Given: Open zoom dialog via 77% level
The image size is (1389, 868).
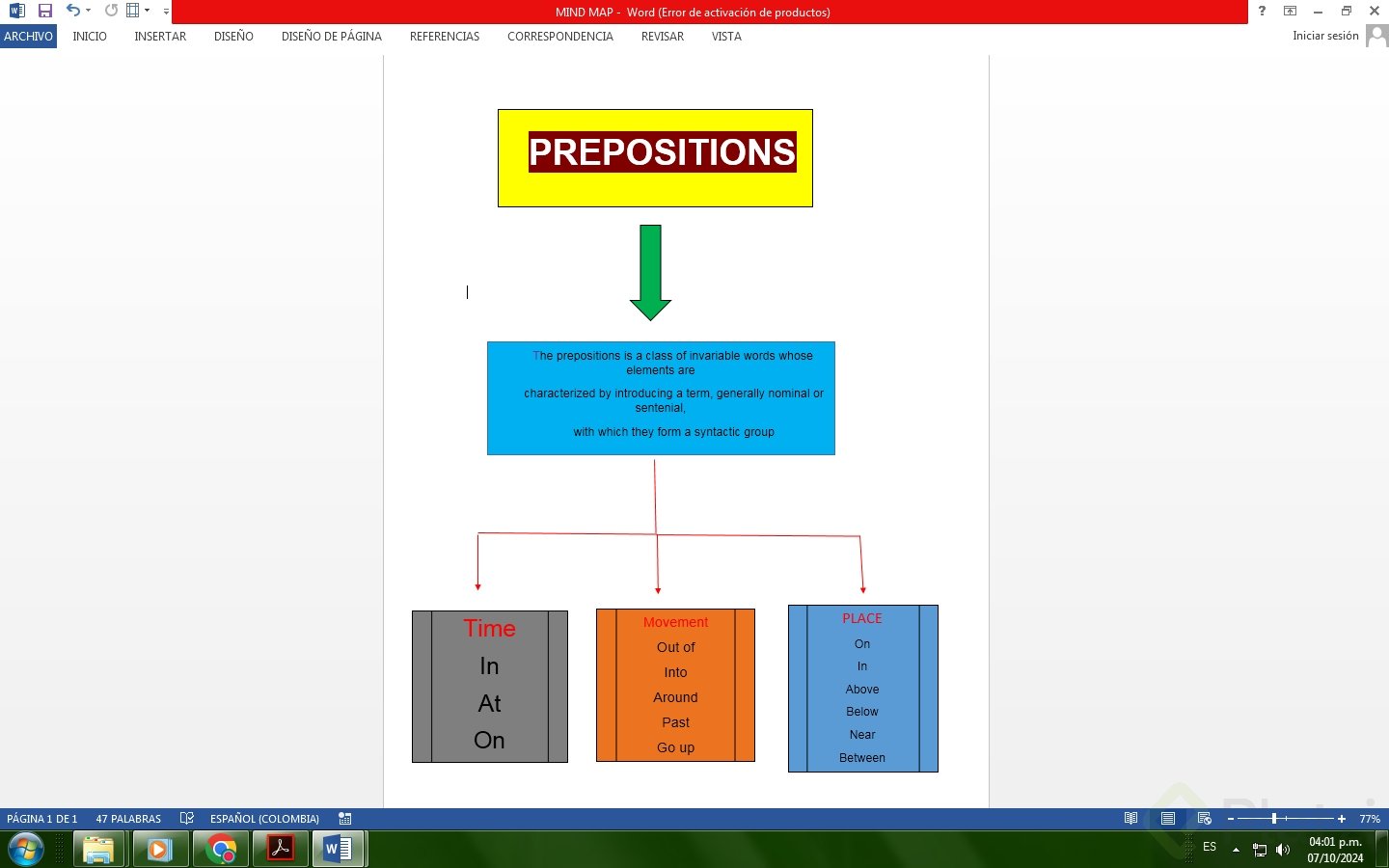Looking at the screenshot, I should [1370, 819].
